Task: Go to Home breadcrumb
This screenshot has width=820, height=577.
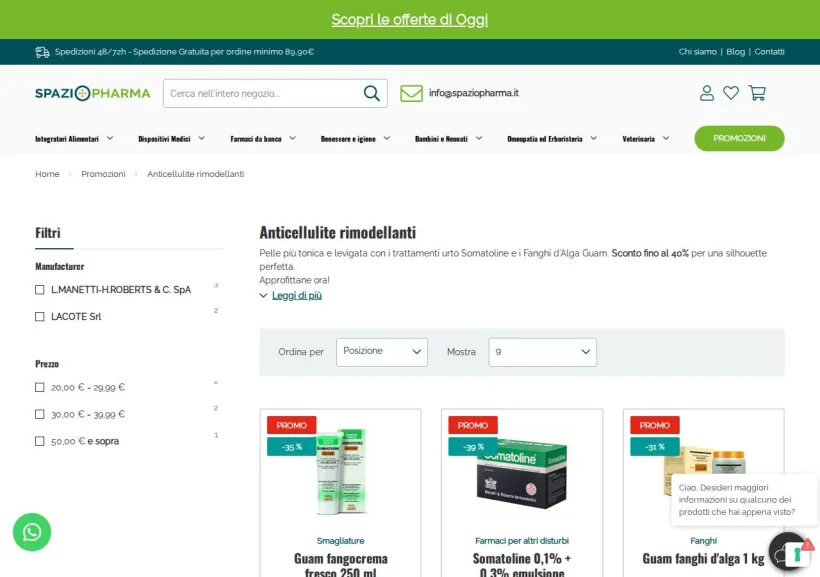Action: pos(47,174)
